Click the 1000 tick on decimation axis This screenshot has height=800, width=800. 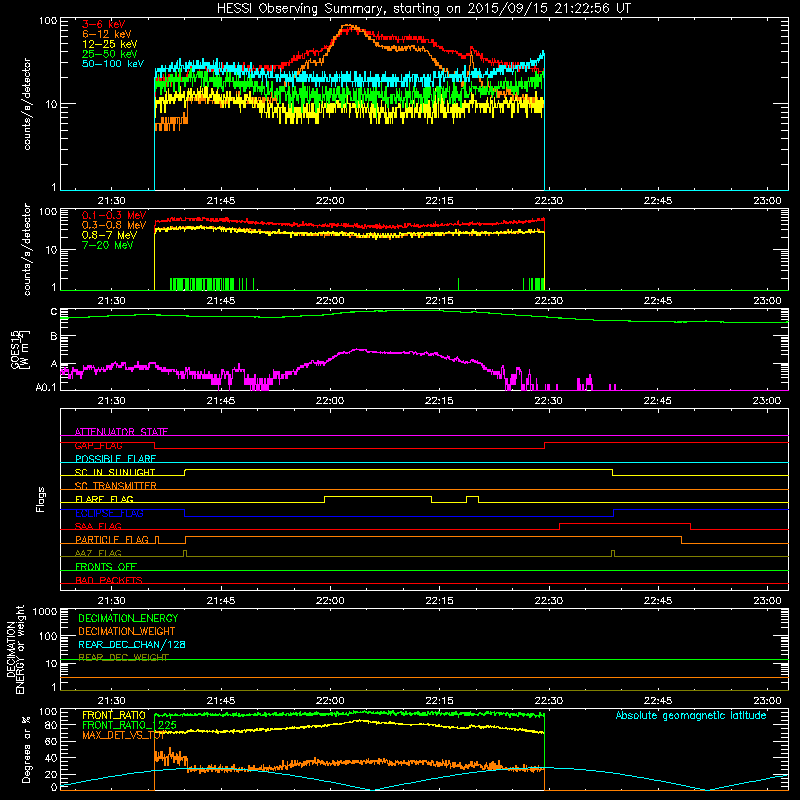click(45, 611)
